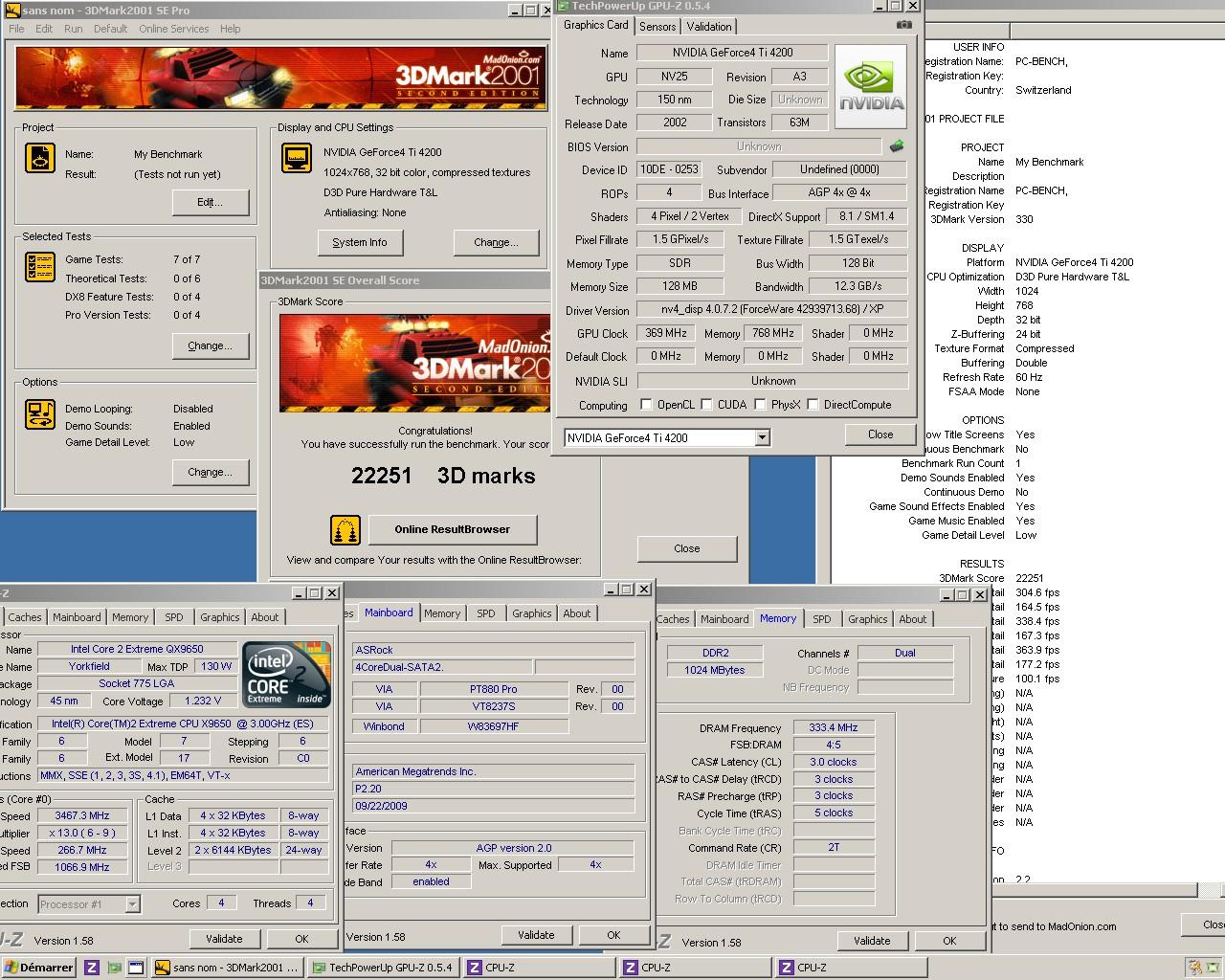
Task: Click the CPU name field QX9650
Action: [137, 649]
